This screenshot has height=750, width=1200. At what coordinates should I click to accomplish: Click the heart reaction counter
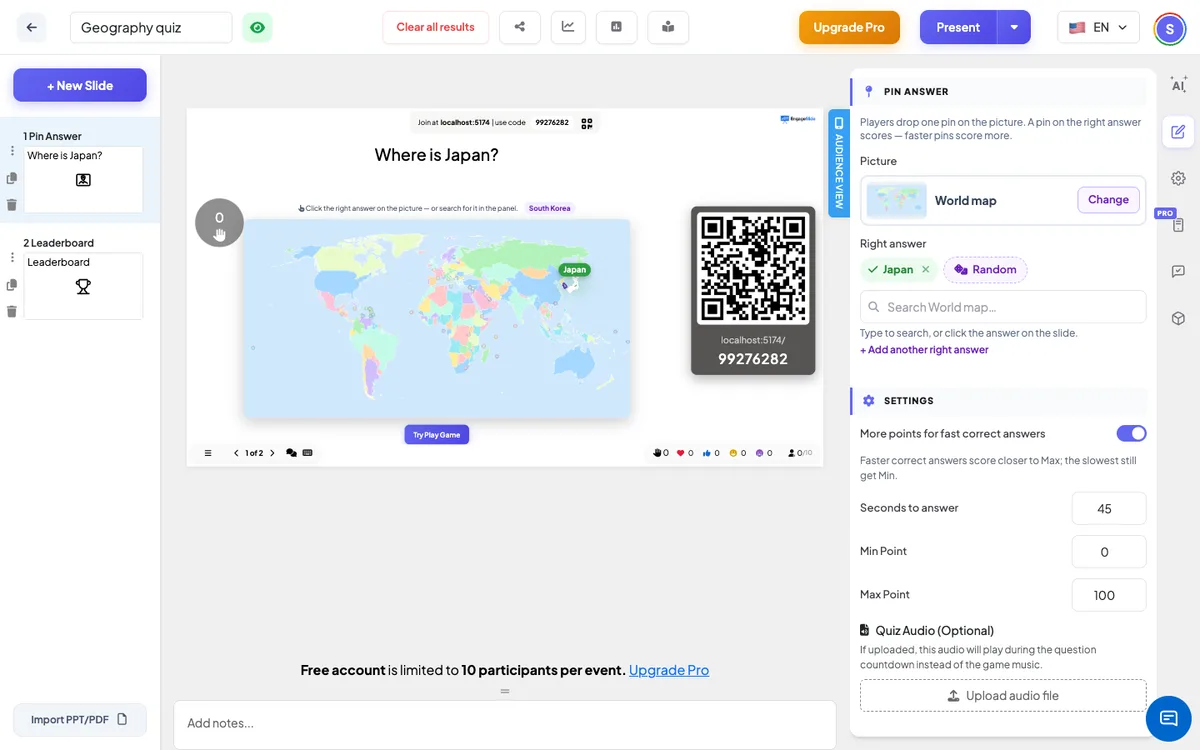685,453
